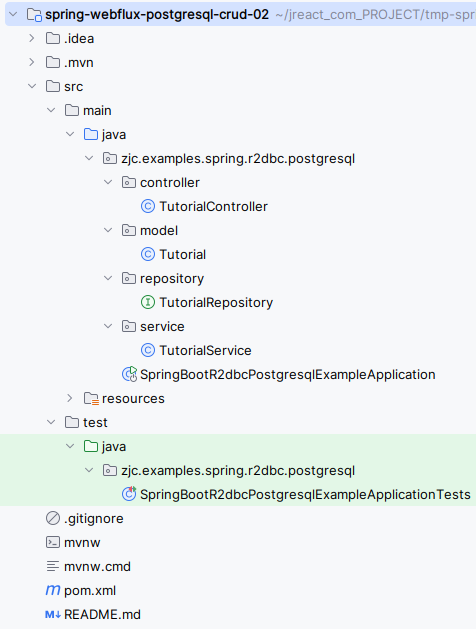Select the README.md file name
Screen dimensions: 476x629
tap(102, 615)
